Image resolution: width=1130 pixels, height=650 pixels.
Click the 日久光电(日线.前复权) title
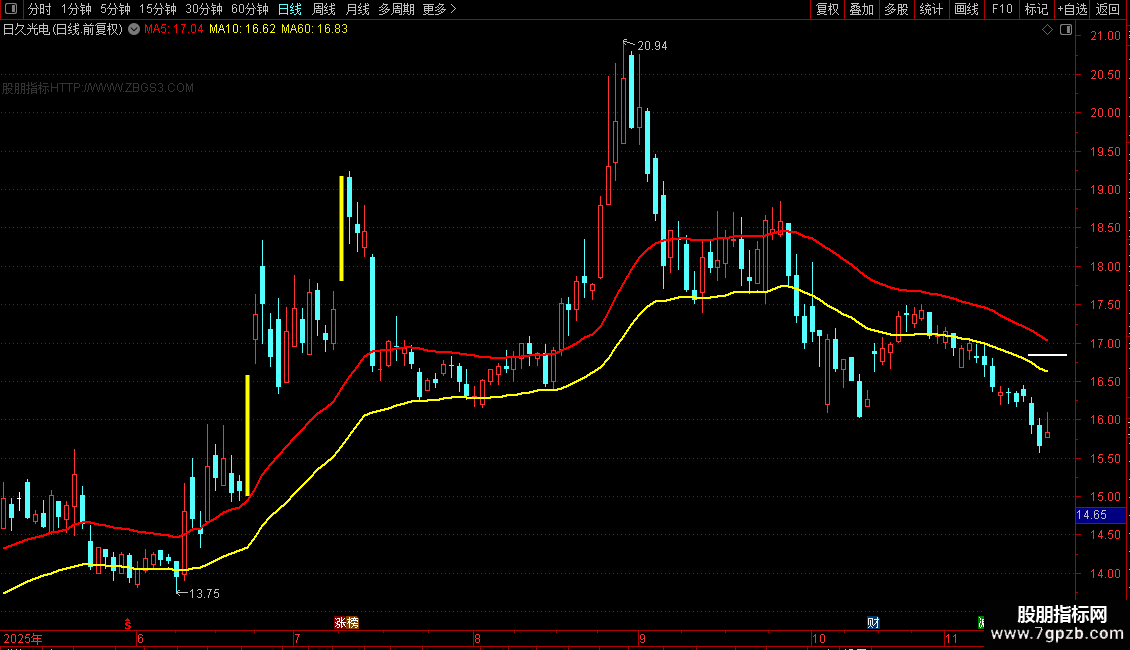[x=63, y=30]
